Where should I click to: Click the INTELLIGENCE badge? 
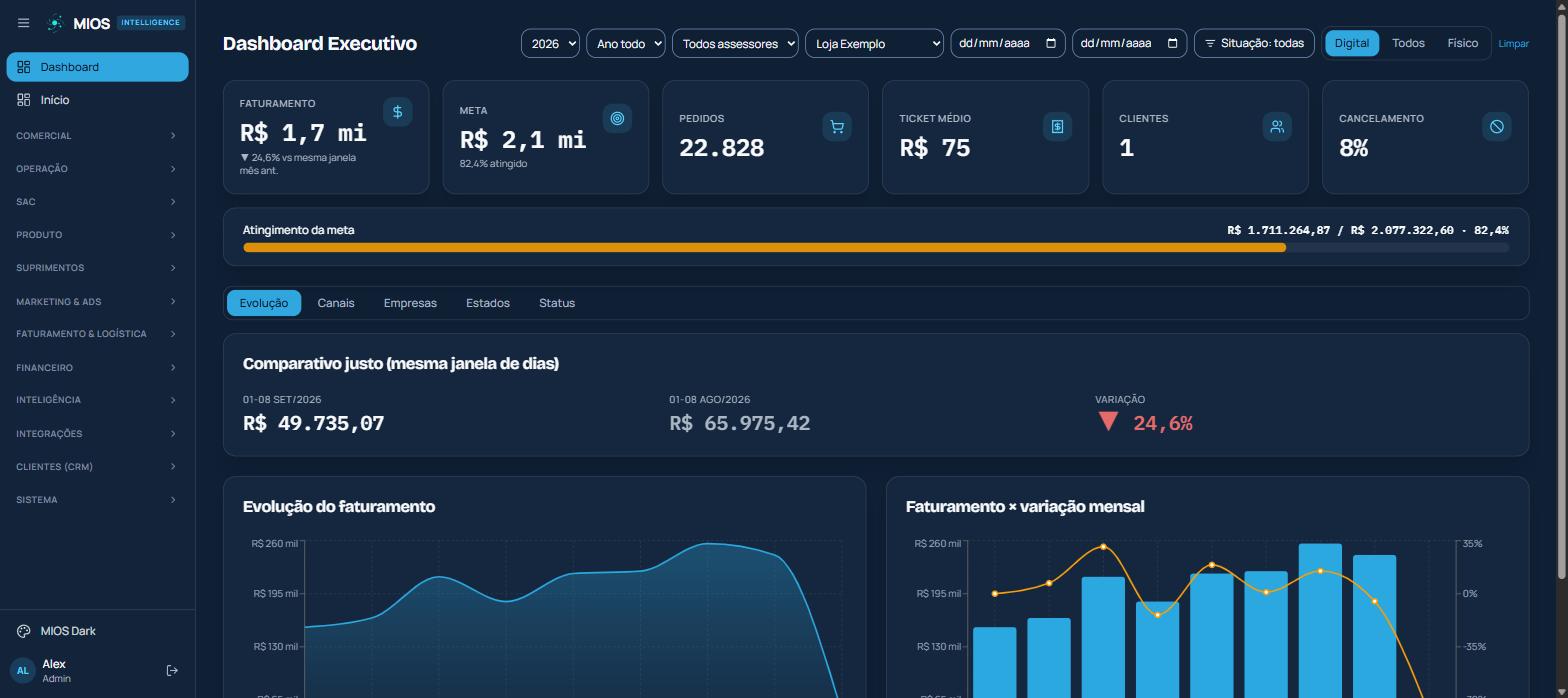(150, 23)
